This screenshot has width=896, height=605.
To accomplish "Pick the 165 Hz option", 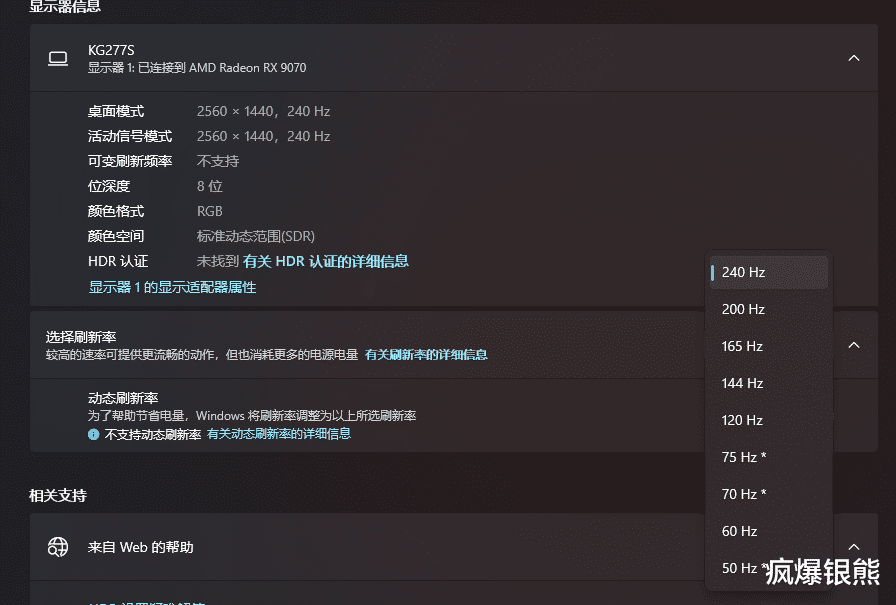I will coord(769,346).
